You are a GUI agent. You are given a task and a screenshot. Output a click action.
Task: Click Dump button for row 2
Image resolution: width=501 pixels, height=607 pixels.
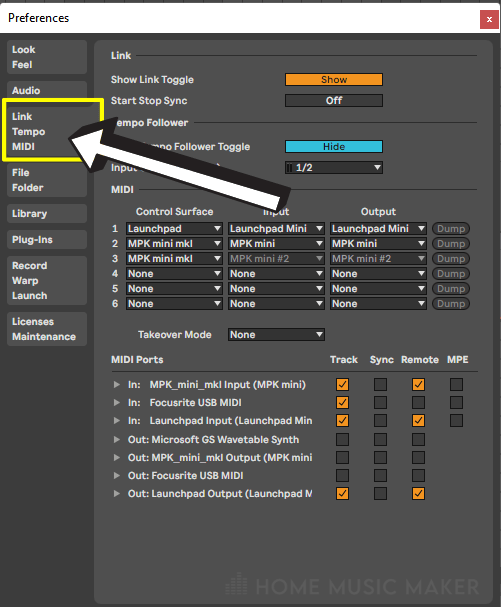[x=451, y=243]
